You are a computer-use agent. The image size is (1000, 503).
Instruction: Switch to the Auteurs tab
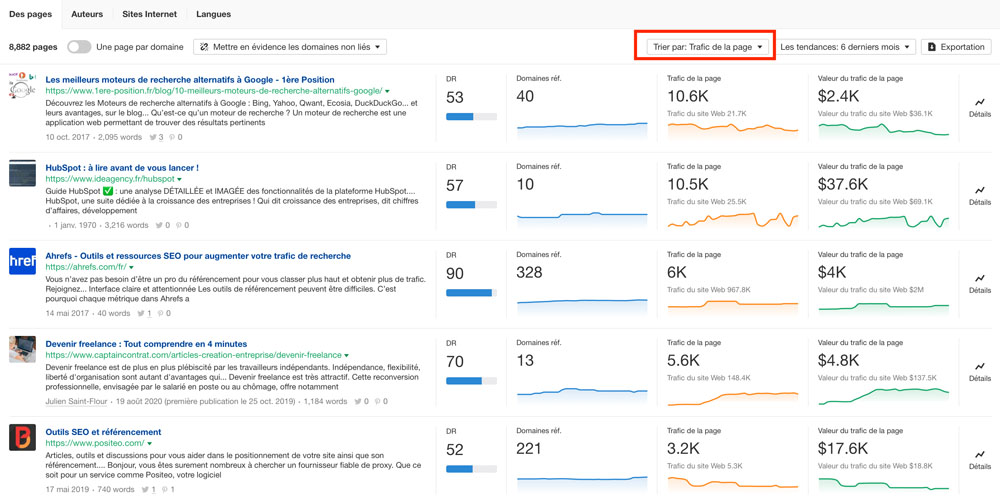click(x=87, y=14)
